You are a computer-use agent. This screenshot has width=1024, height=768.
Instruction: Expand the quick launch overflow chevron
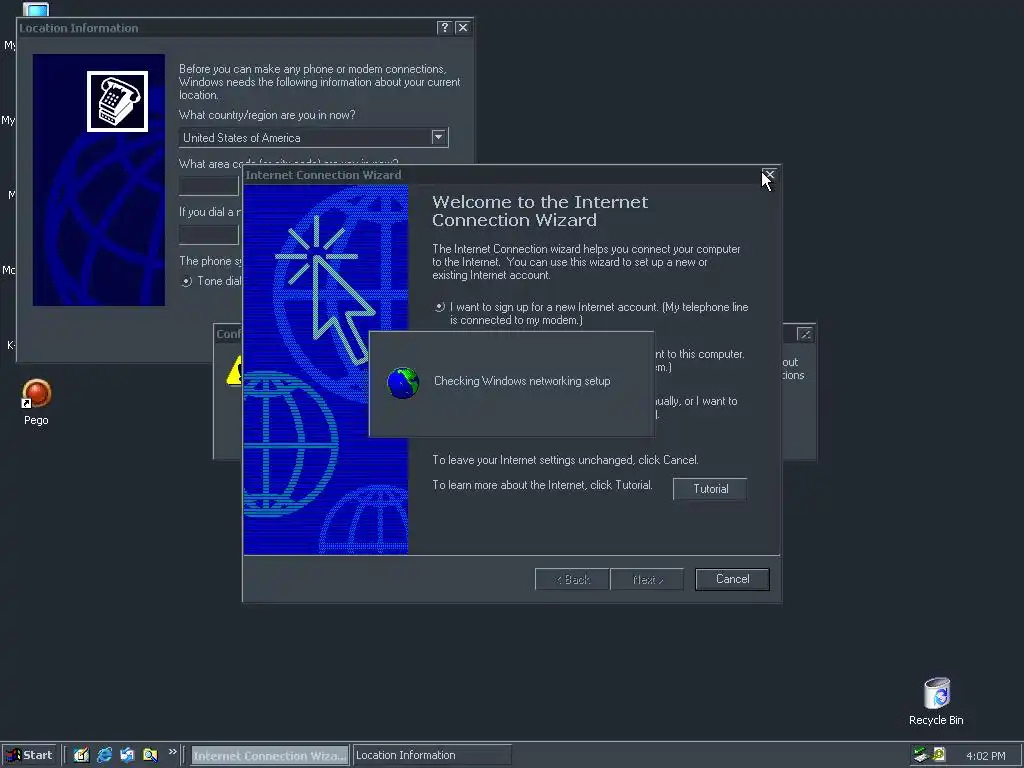tap(172, 752)
